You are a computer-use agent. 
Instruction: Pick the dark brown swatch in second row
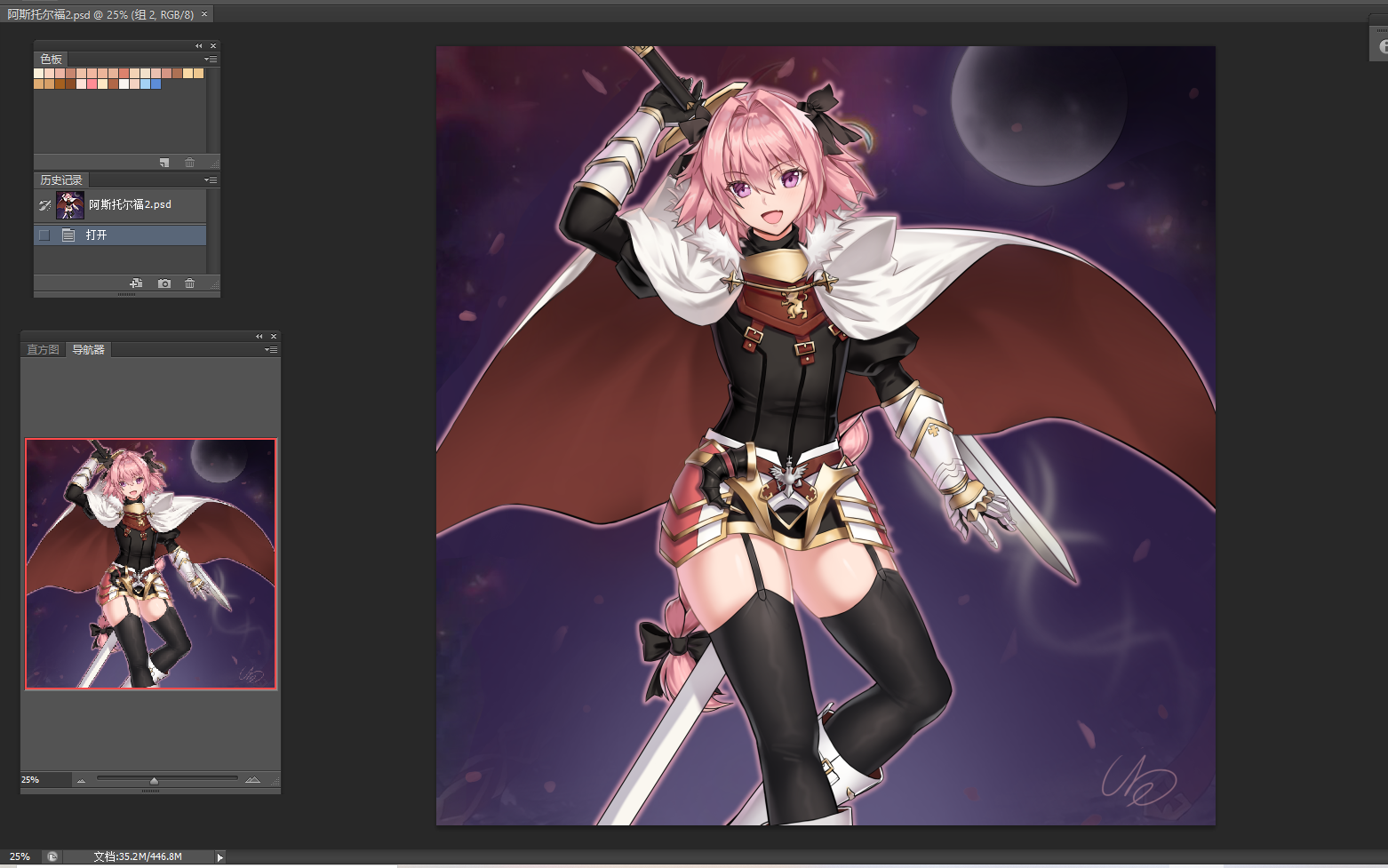(70, 84)
